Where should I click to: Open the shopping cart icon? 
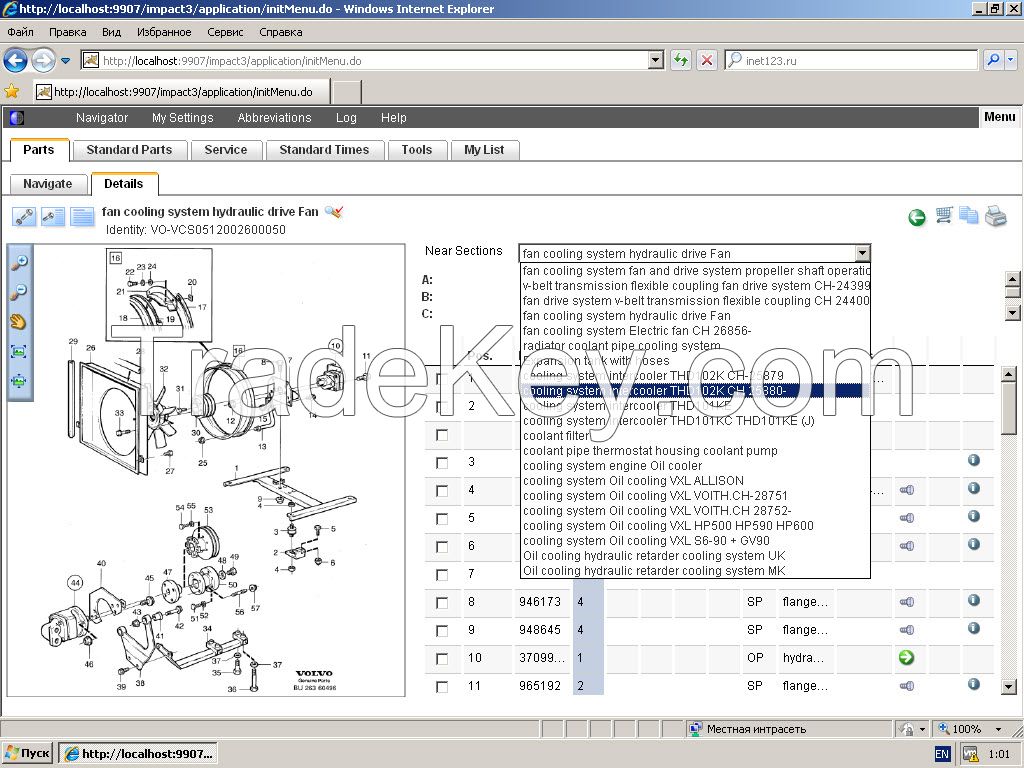944,215
